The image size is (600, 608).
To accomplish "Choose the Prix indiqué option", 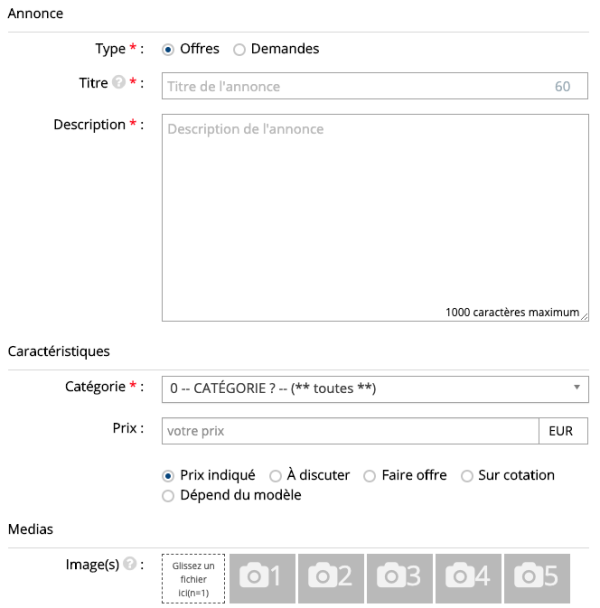I will coord(168,476).
